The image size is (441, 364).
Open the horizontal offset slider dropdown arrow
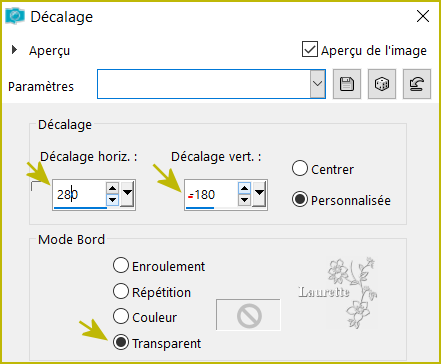click(127, 193)
